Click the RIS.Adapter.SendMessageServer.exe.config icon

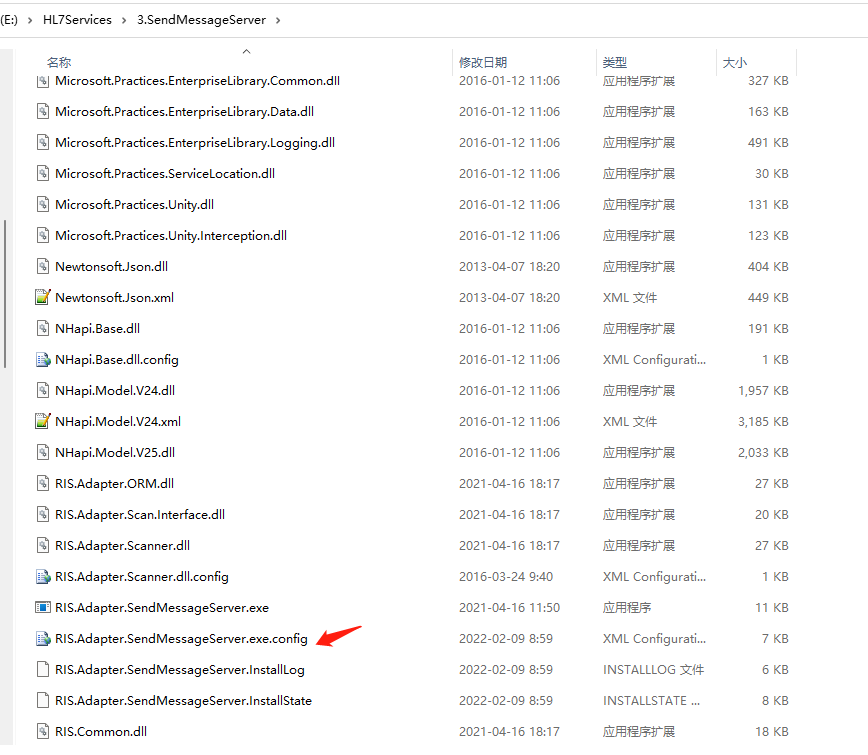[x=43, y=639]
